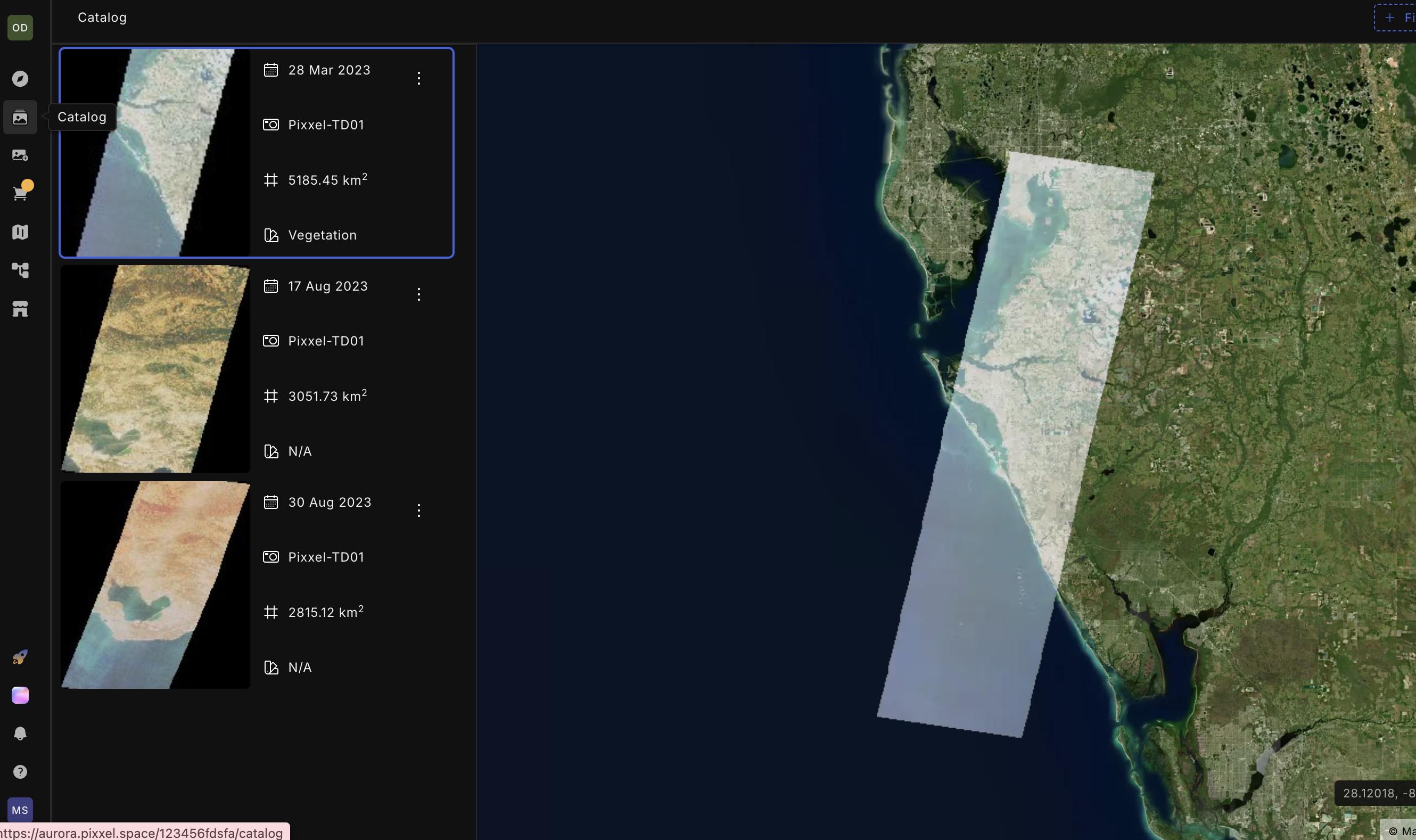Select the 17 Aug 2023 image thumbnail
The image size is (1416, 840).
(155, 369)
